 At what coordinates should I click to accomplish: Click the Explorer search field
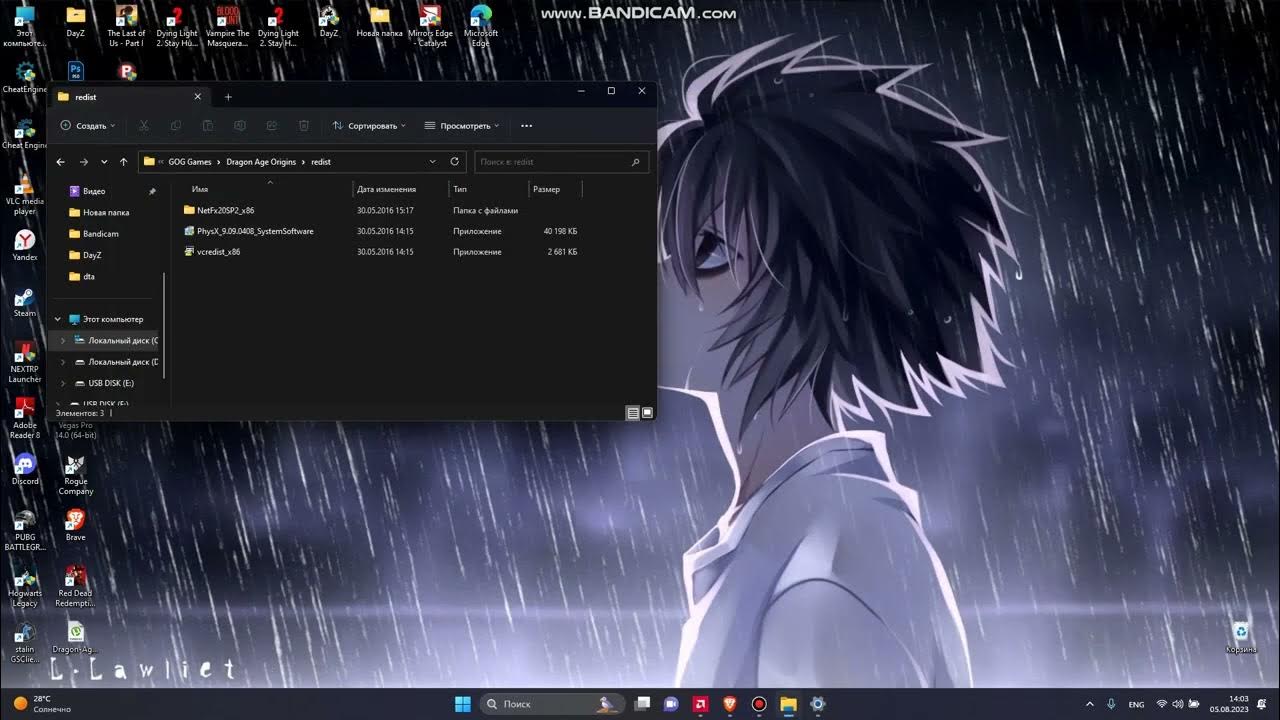(x=562, y=161)
